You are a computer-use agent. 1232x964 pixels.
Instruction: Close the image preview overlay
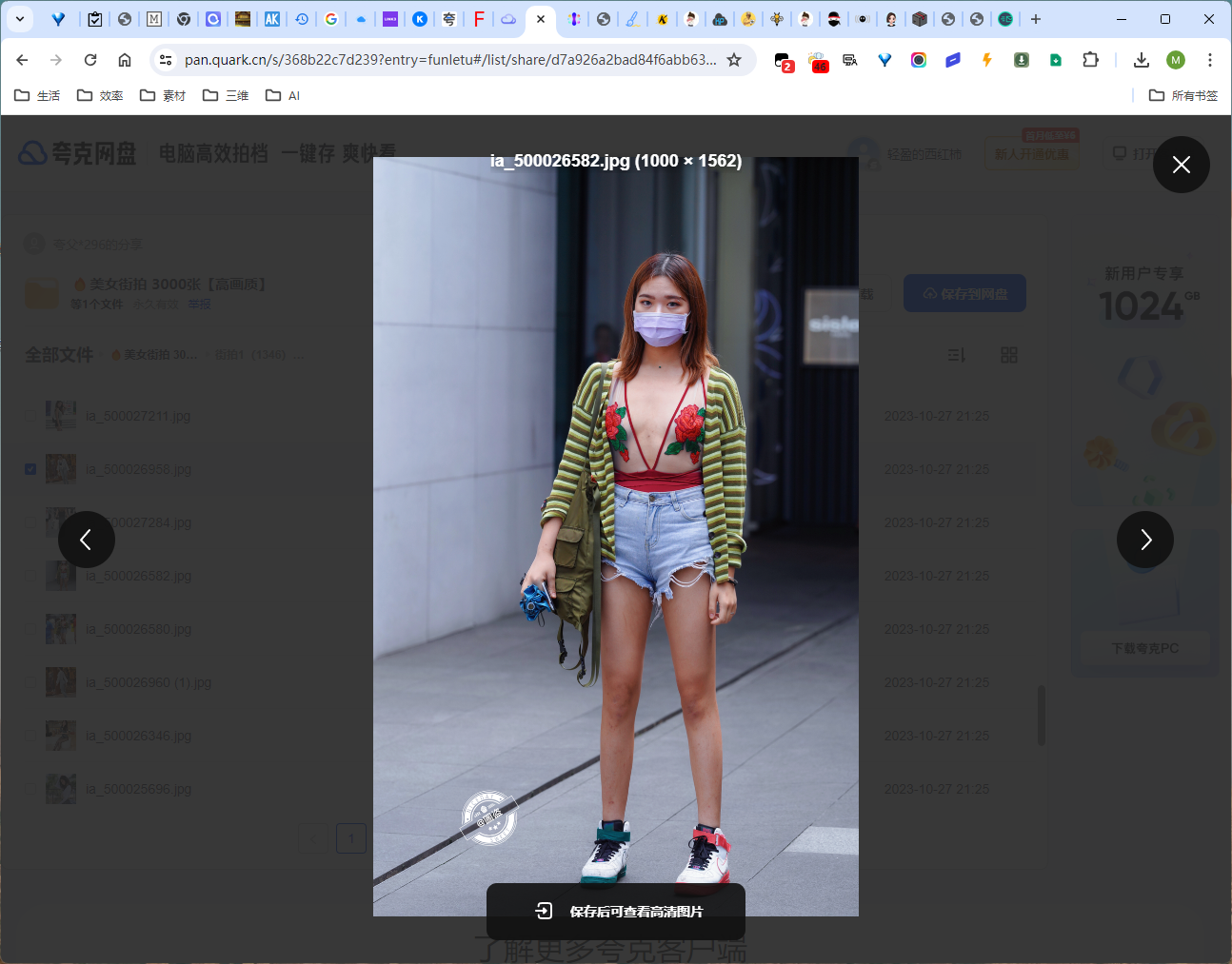[1181, 165]
